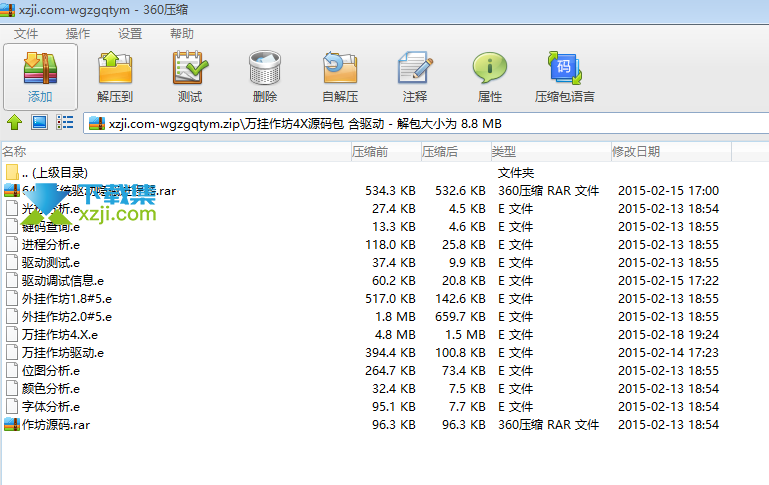
Task: Click date 2015-02-14 17:23
Action: 668,353
